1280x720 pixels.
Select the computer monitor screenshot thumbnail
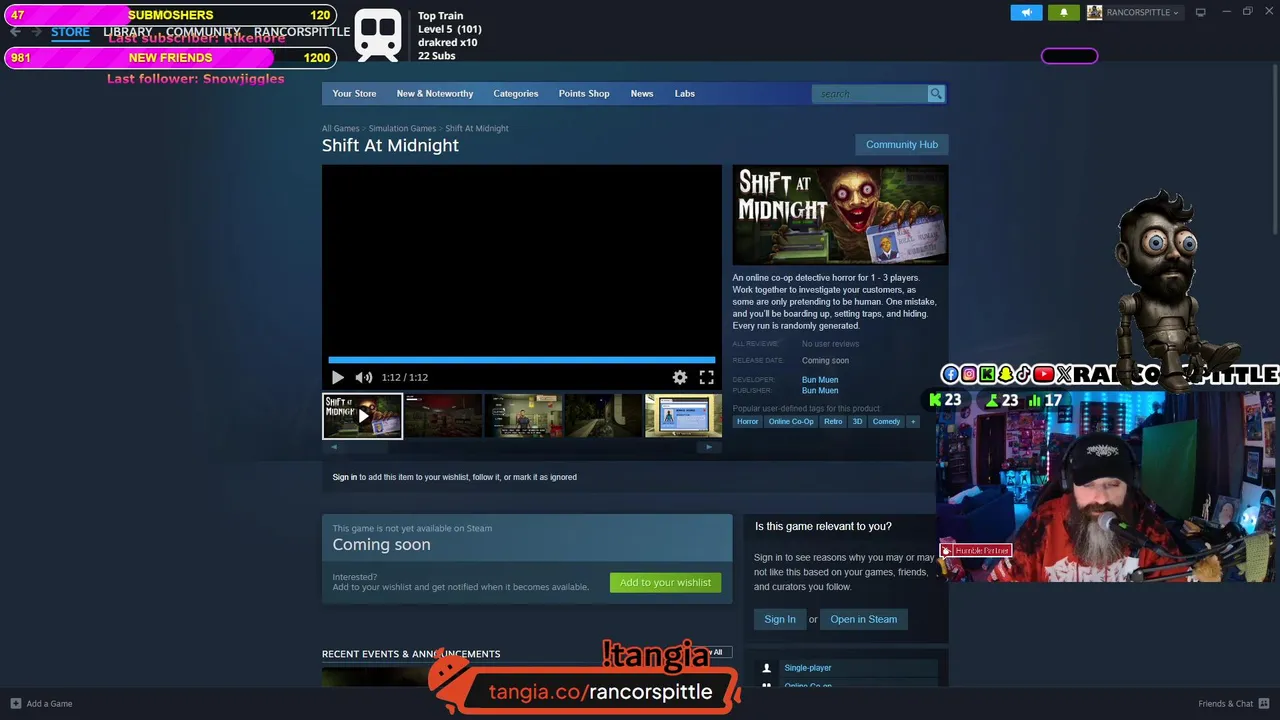point(683,415)
